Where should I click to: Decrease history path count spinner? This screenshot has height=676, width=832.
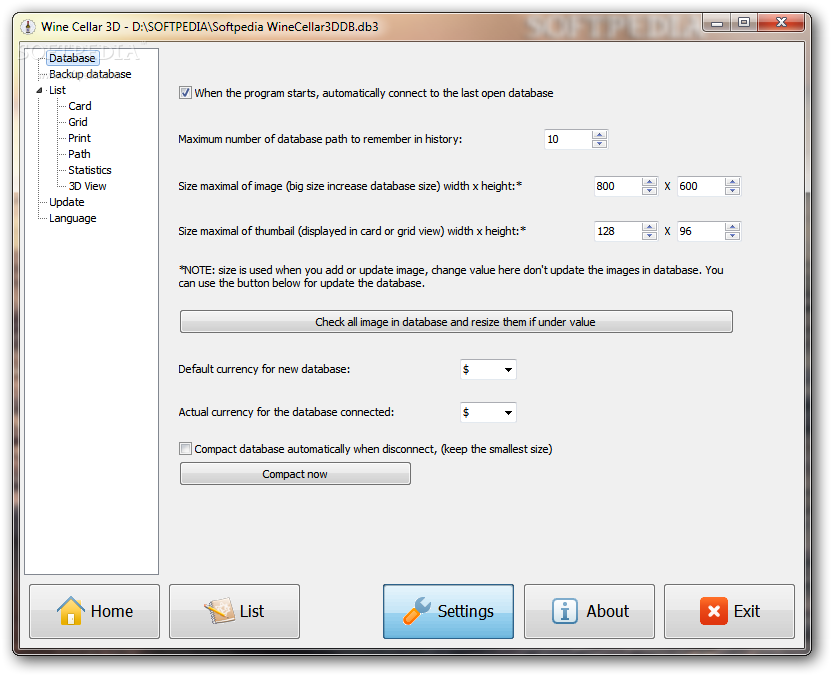[x=599, y=144]
